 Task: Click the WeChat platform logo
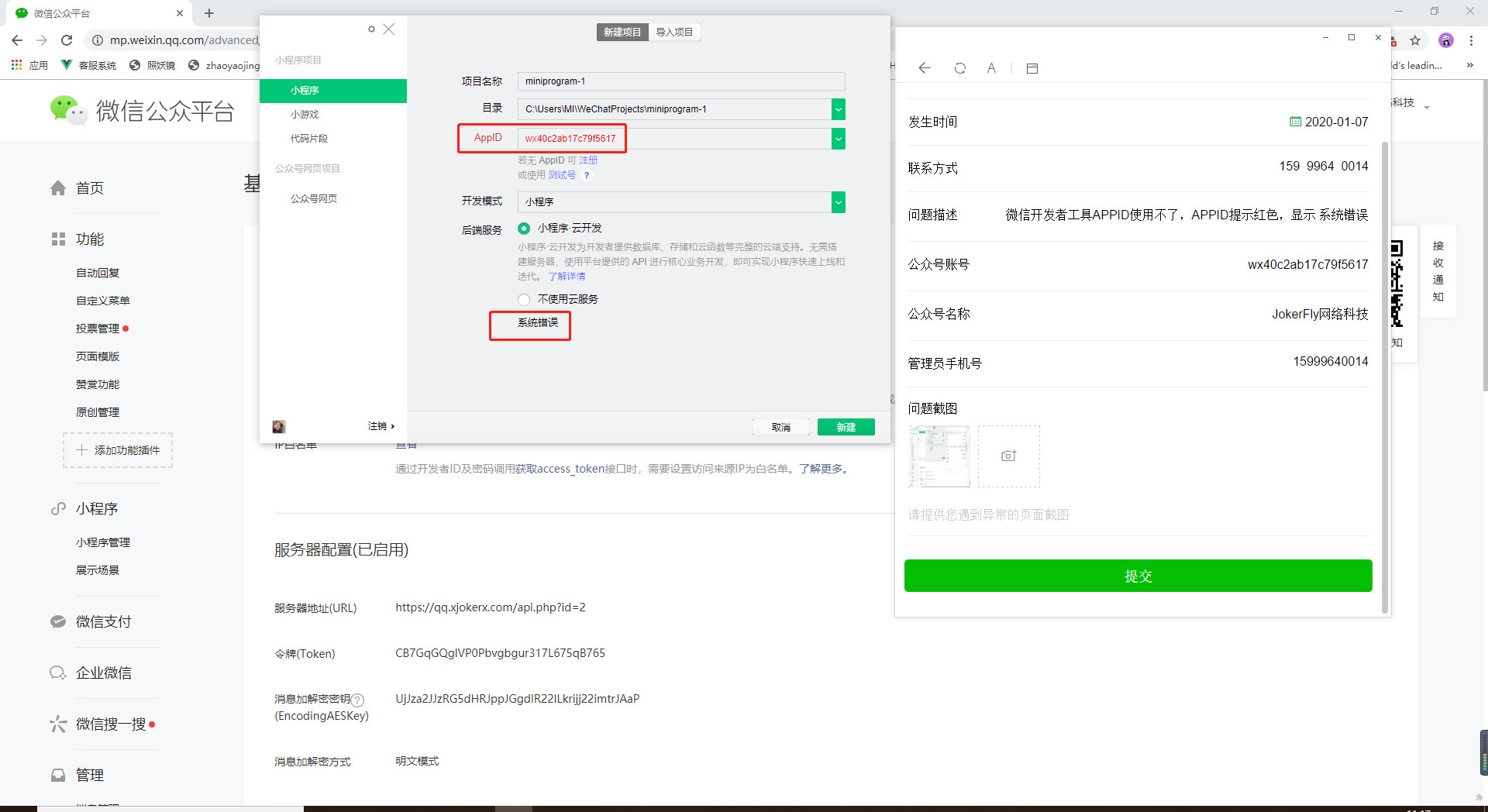(x=142, y=111)
